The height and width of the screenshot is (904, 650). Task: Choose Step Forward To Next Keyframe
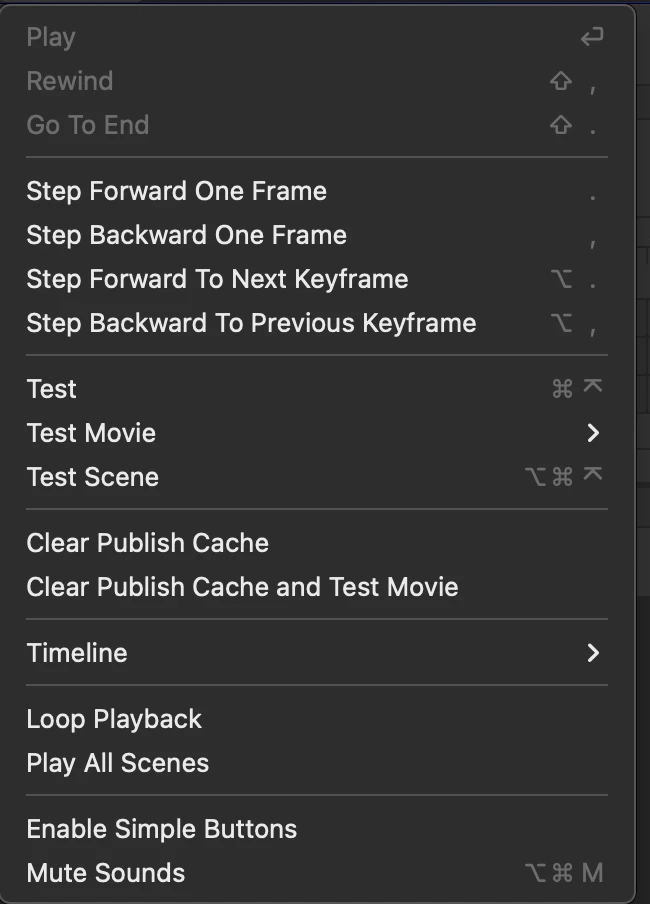[x=217, y=279]
